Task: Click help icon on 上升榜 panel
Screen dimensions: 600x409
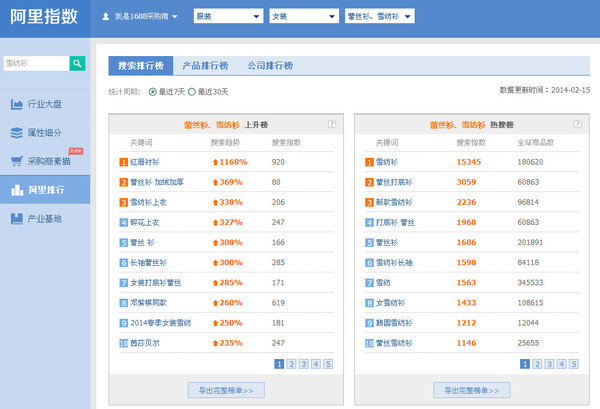Action: click(x=332, y=124)
